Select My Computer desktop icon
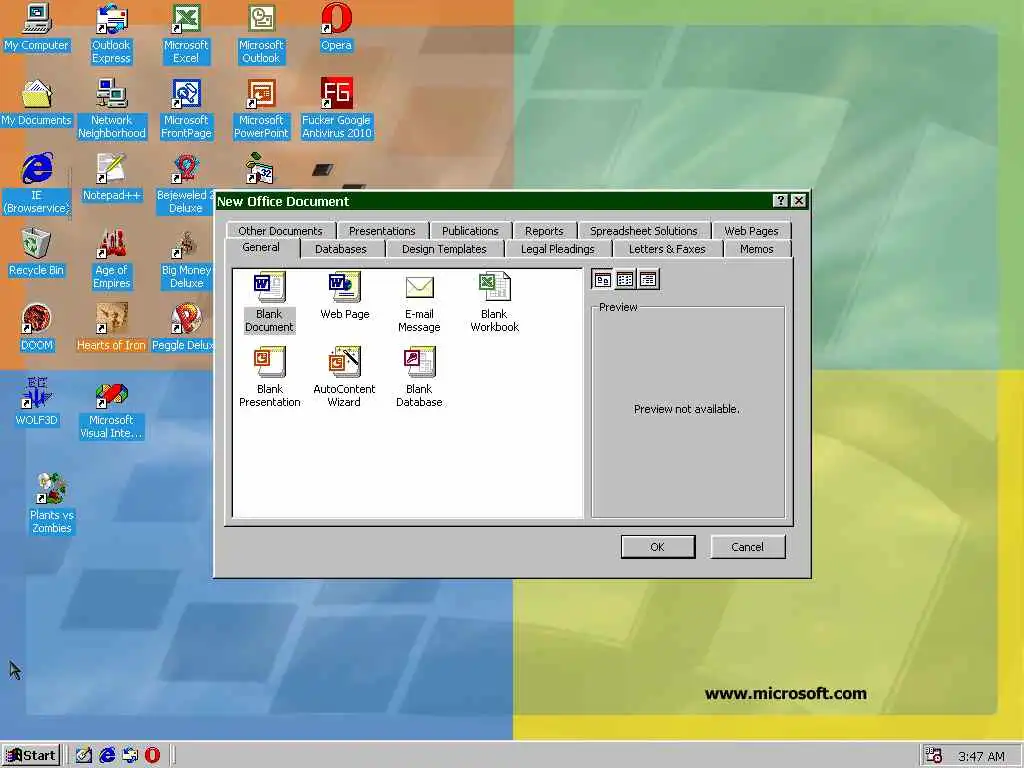The height and width of the screenshot is (768, 1024). click(x=36, y=27)
